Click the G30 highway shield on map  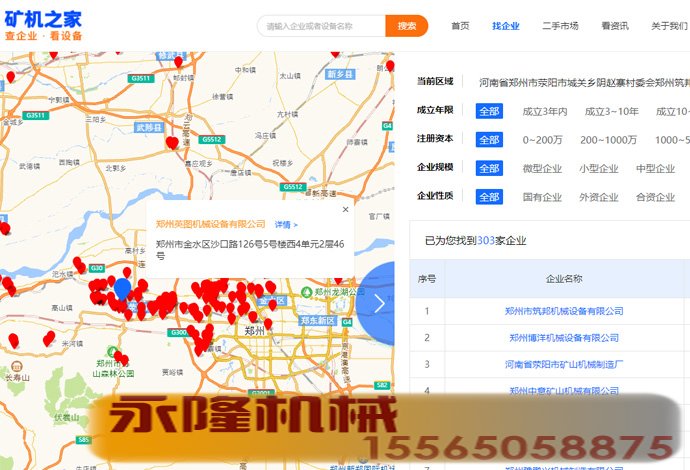(96, 268)
